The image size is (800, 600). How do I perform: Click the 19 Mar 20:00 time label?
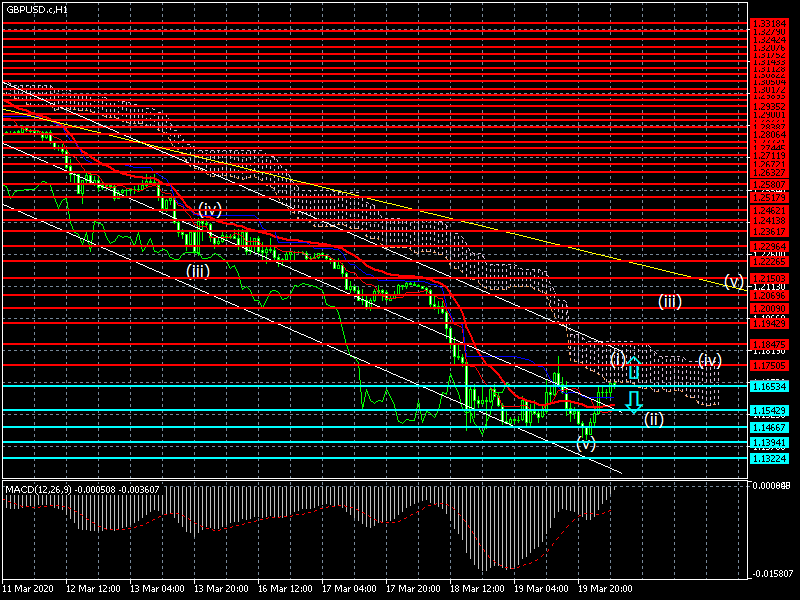[605, 588]
